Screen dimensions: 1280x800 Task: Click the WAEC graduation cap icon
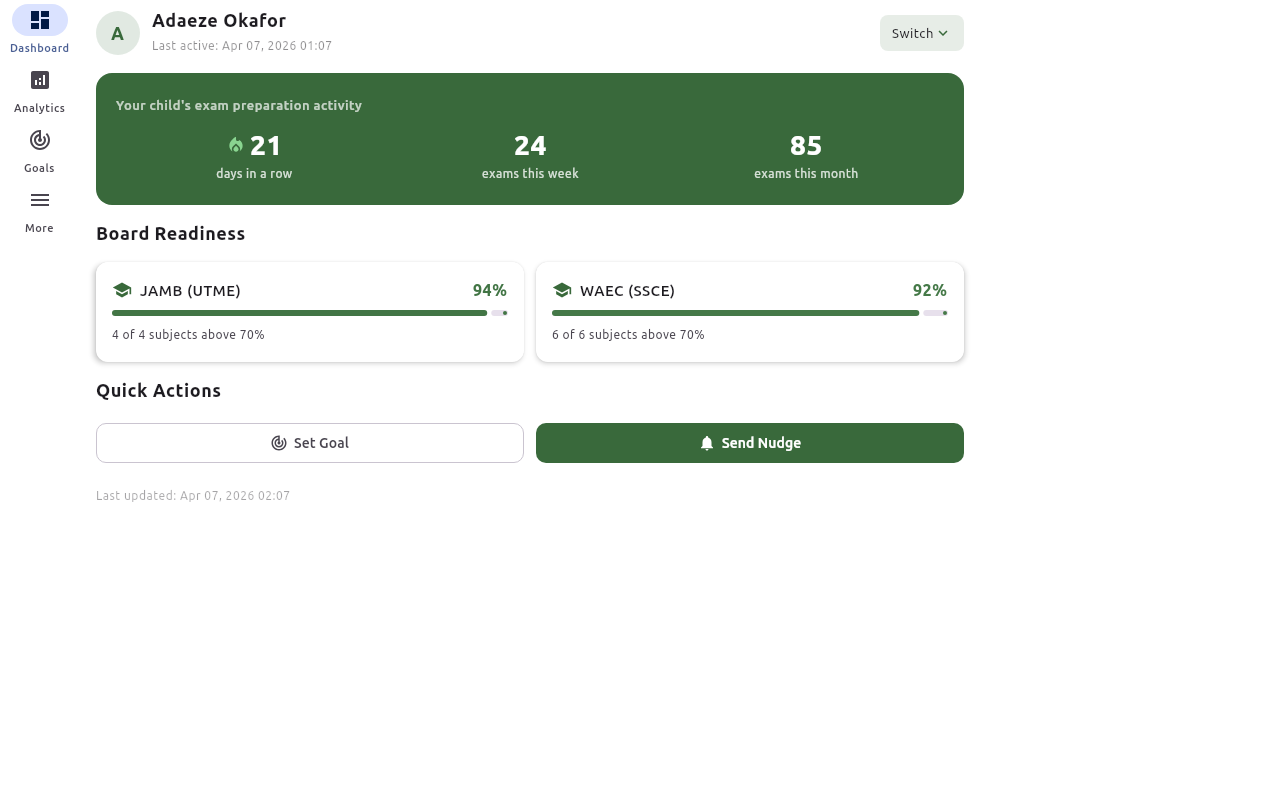click(x=562, y=290)
